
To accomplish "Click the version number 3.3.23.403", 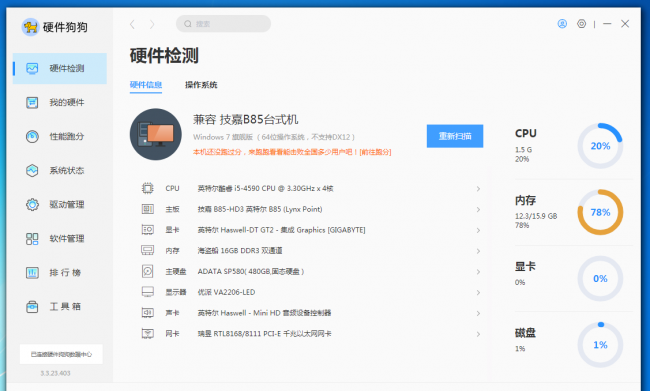I will tap(55, 373).
